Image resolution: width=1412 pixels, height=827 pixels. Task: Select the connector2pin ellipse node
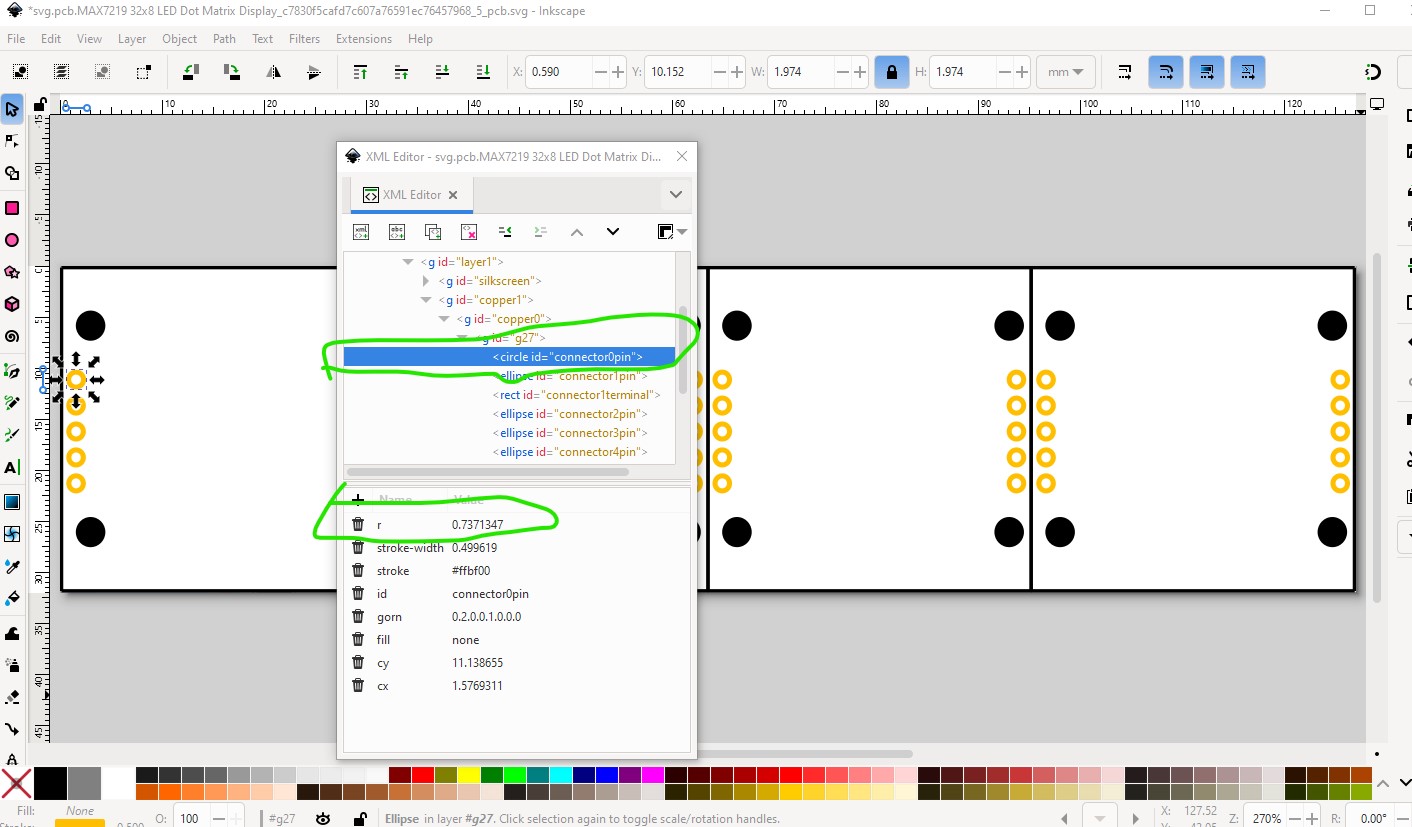point(573,414)
